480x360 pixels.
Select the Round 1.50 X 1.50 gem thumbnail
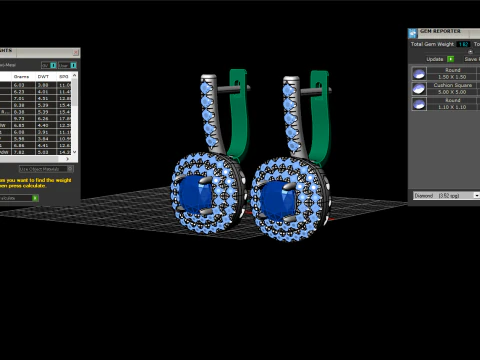[419, 73]
